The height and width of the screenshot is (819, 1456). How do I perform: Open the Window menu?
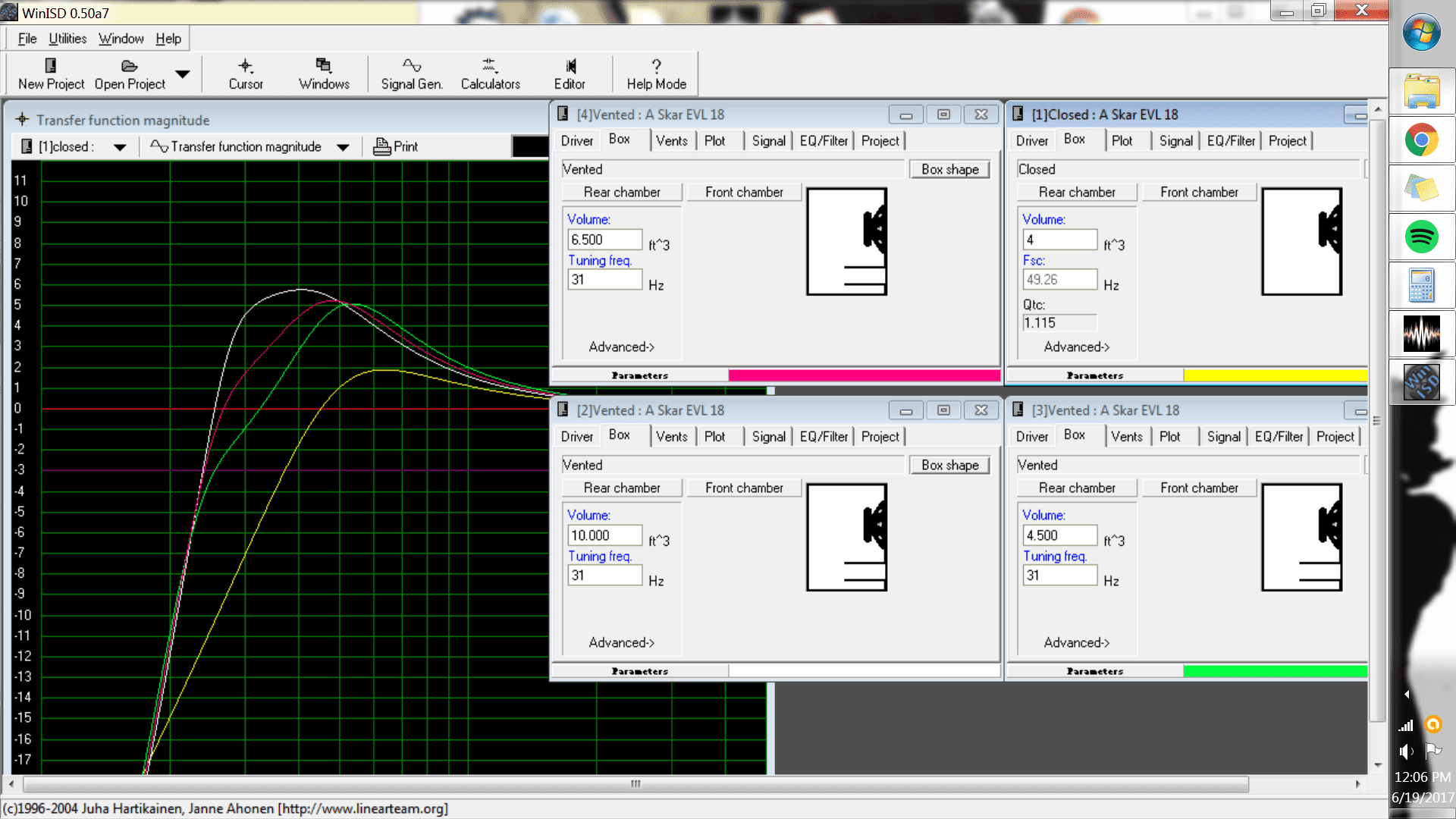point(121,39)
